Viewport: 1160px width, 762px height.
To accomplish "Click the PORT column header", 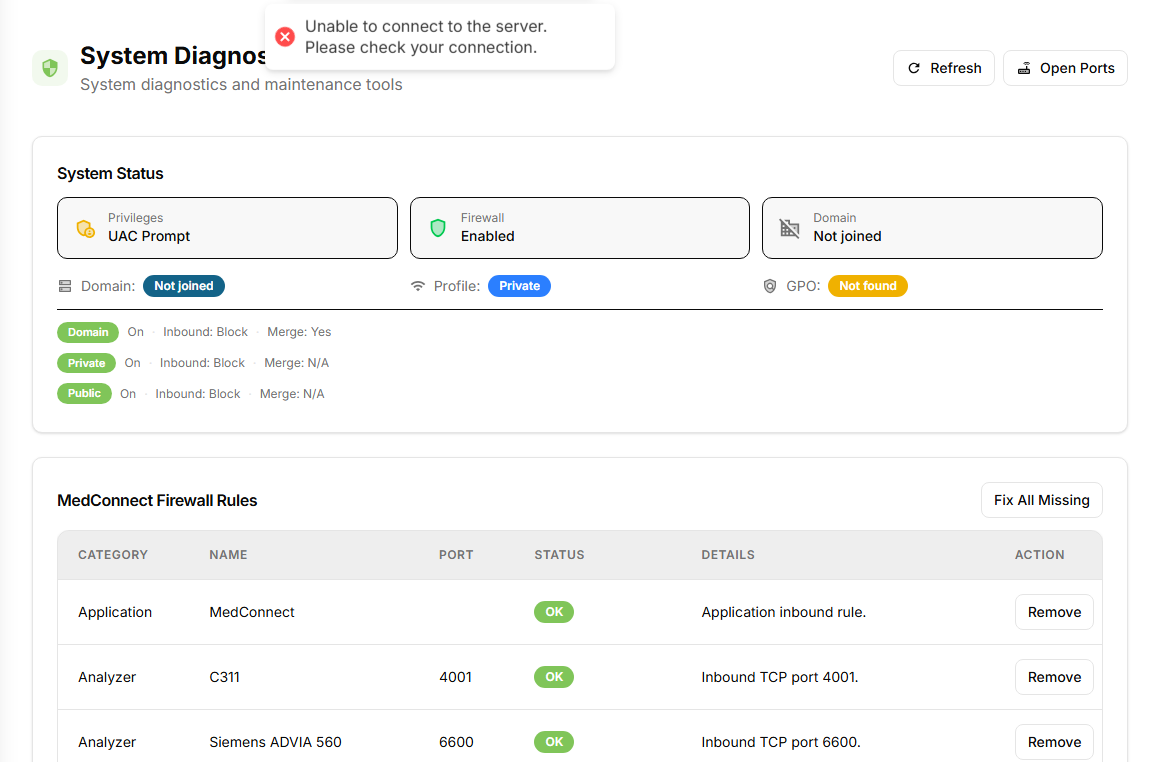I will tap(456, 555).
